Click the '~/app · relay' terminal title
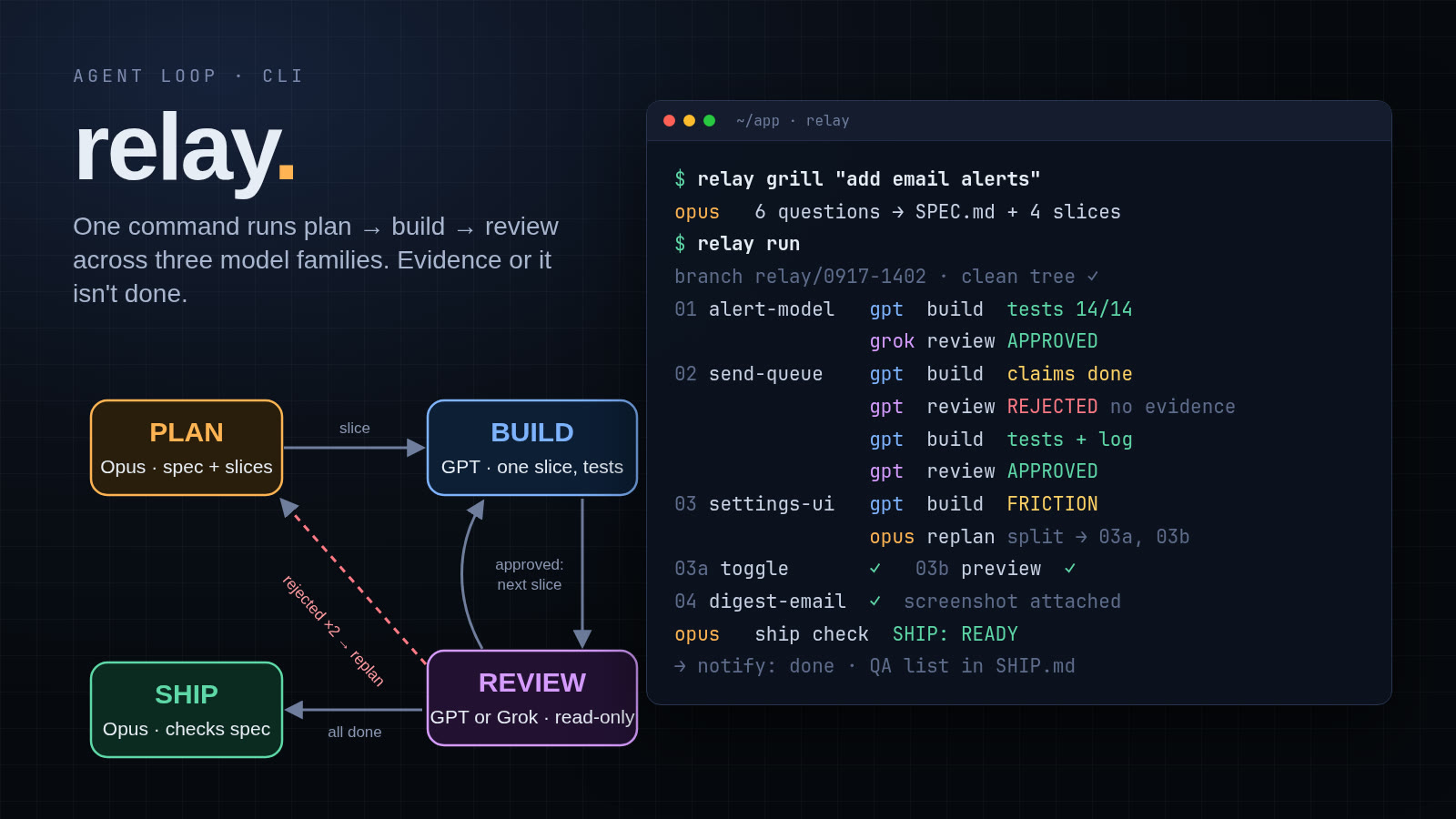 click(x=793, y=120)
